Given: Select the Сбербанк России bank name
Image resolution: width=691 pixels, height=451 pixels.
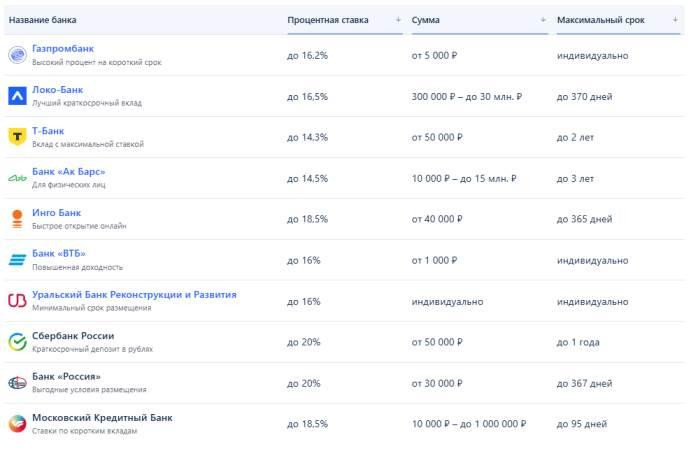Looking at the screenshot, I should 73,335.
